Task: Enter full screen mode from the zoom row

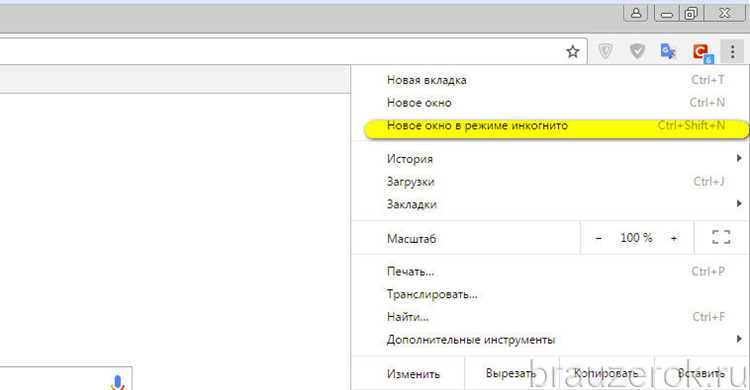Action: pyautogui.click(x=721, y=237)
